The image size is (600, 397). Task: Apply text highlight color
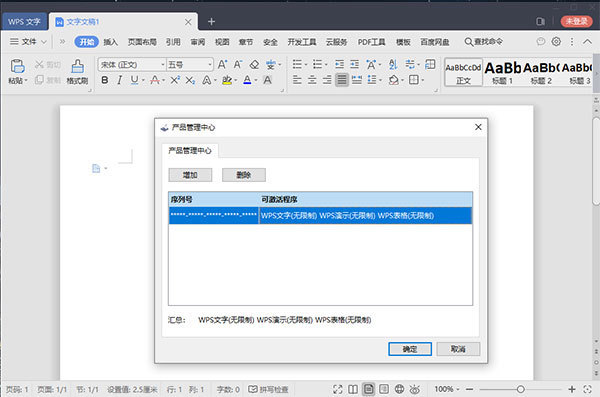pyautogui.click(x=227, y=80)
